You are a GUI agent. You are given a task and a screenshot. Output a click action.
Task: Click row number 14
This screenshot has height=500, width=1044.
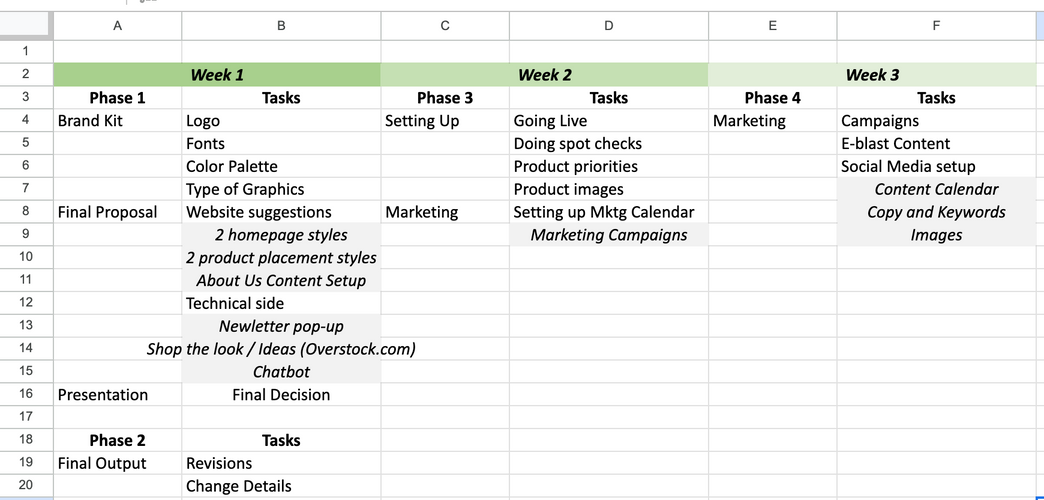pyautogui.click(x=26, y=349)
